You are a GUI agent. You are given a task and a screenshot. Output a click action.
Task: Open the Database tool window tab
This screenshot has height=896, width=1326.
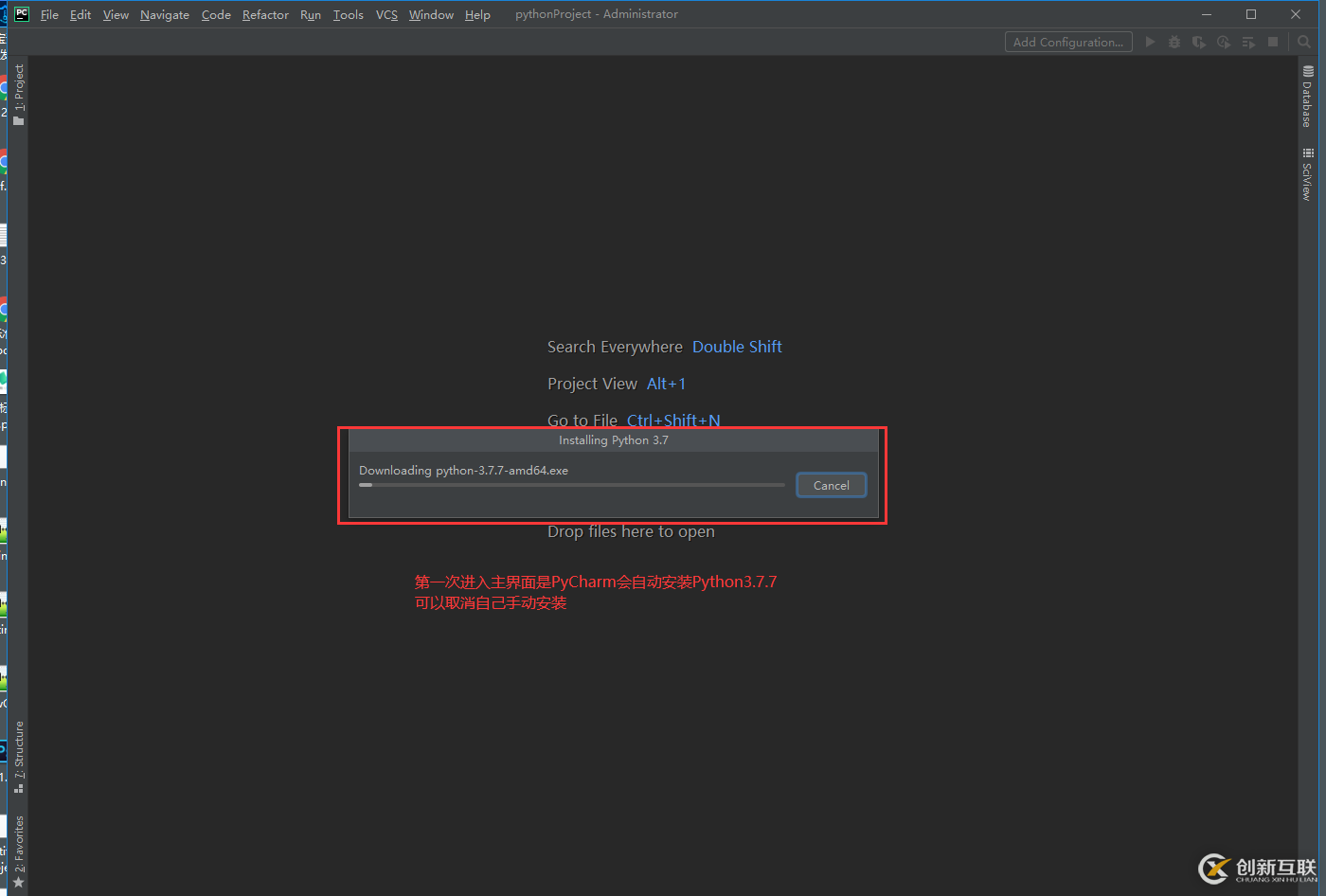click(1307, 97)
